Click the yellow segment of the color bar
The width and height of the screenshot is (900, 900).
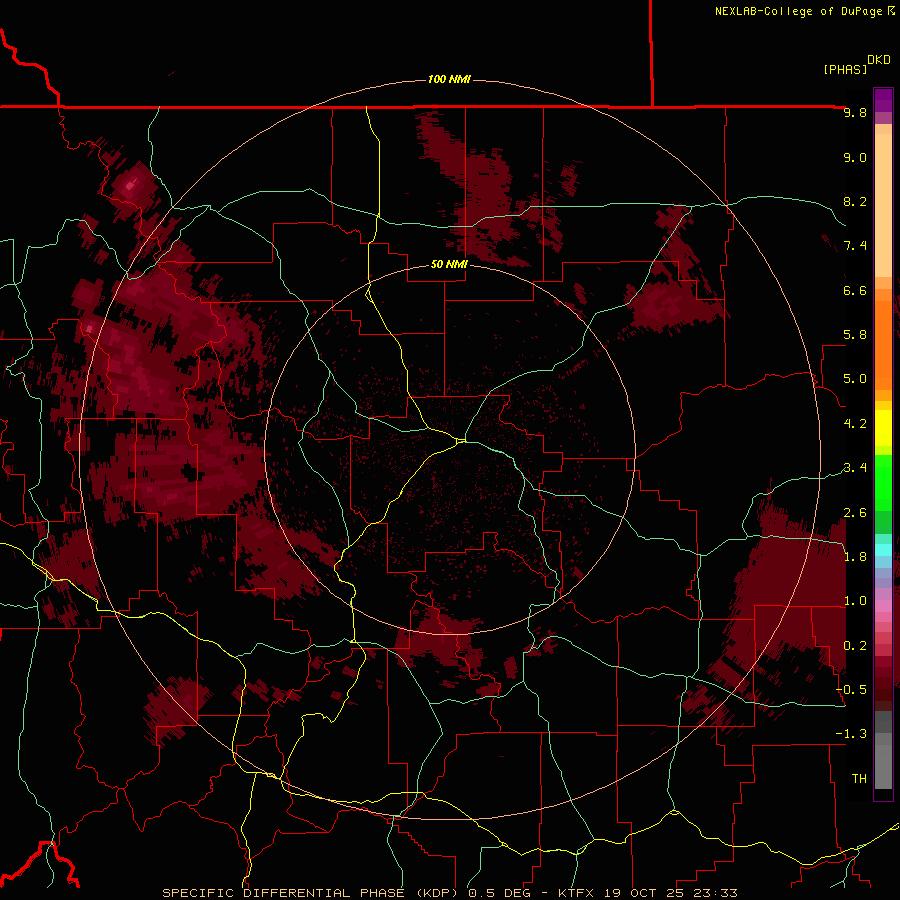pos(883,427)
